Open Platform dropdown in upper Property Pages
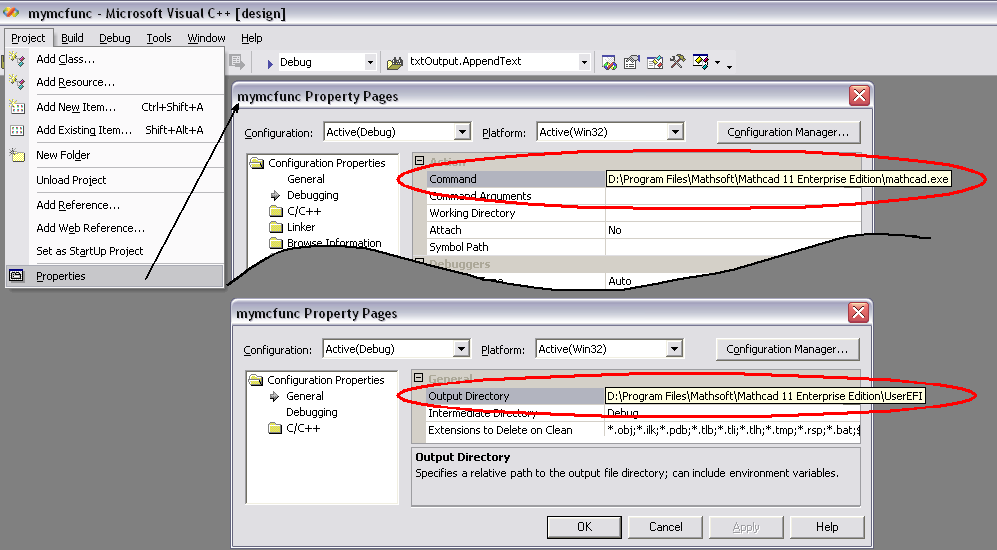The width and height of the screenshot is (997, 550). point(675,132)
